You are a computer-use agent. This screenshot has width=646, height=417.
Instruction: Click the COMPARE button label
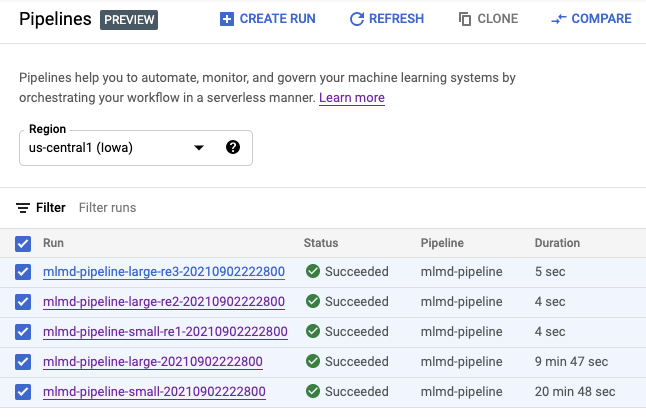(601, 19)
